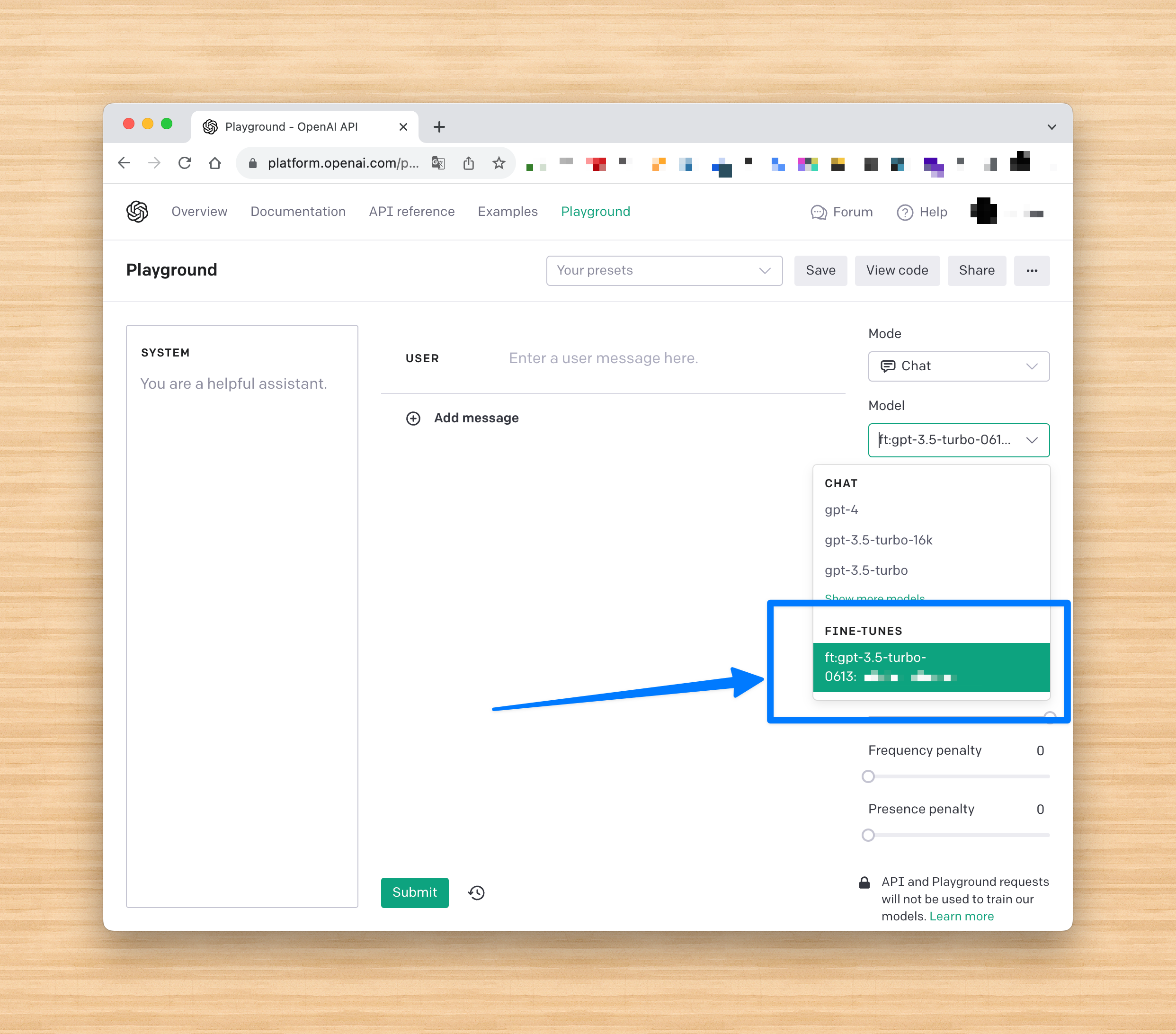Bookmark page with the star icon
Screen dimensions: 1176x1034
499,163
